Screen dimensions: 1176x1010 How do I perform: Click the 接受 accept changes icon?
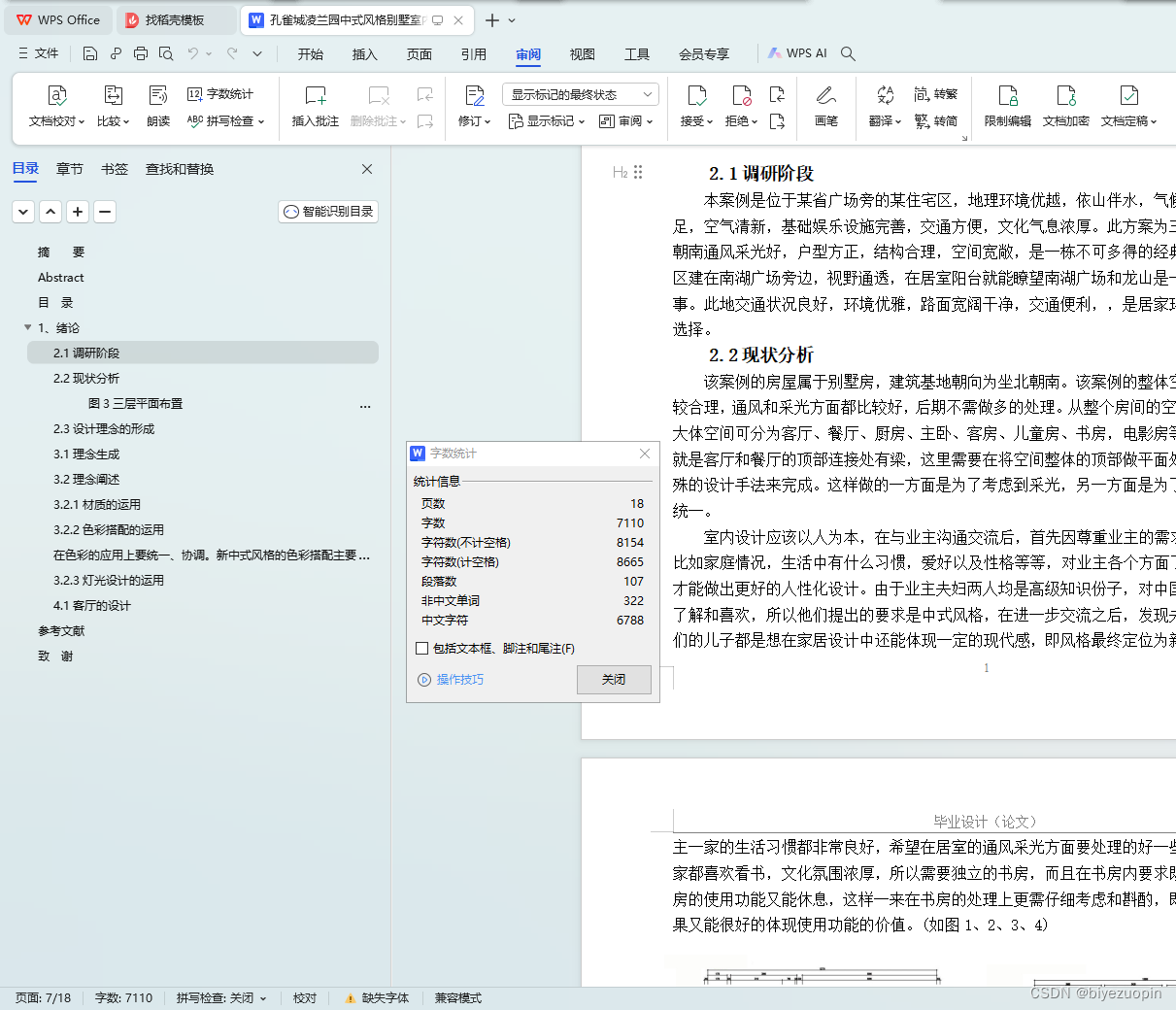(697, 95)
